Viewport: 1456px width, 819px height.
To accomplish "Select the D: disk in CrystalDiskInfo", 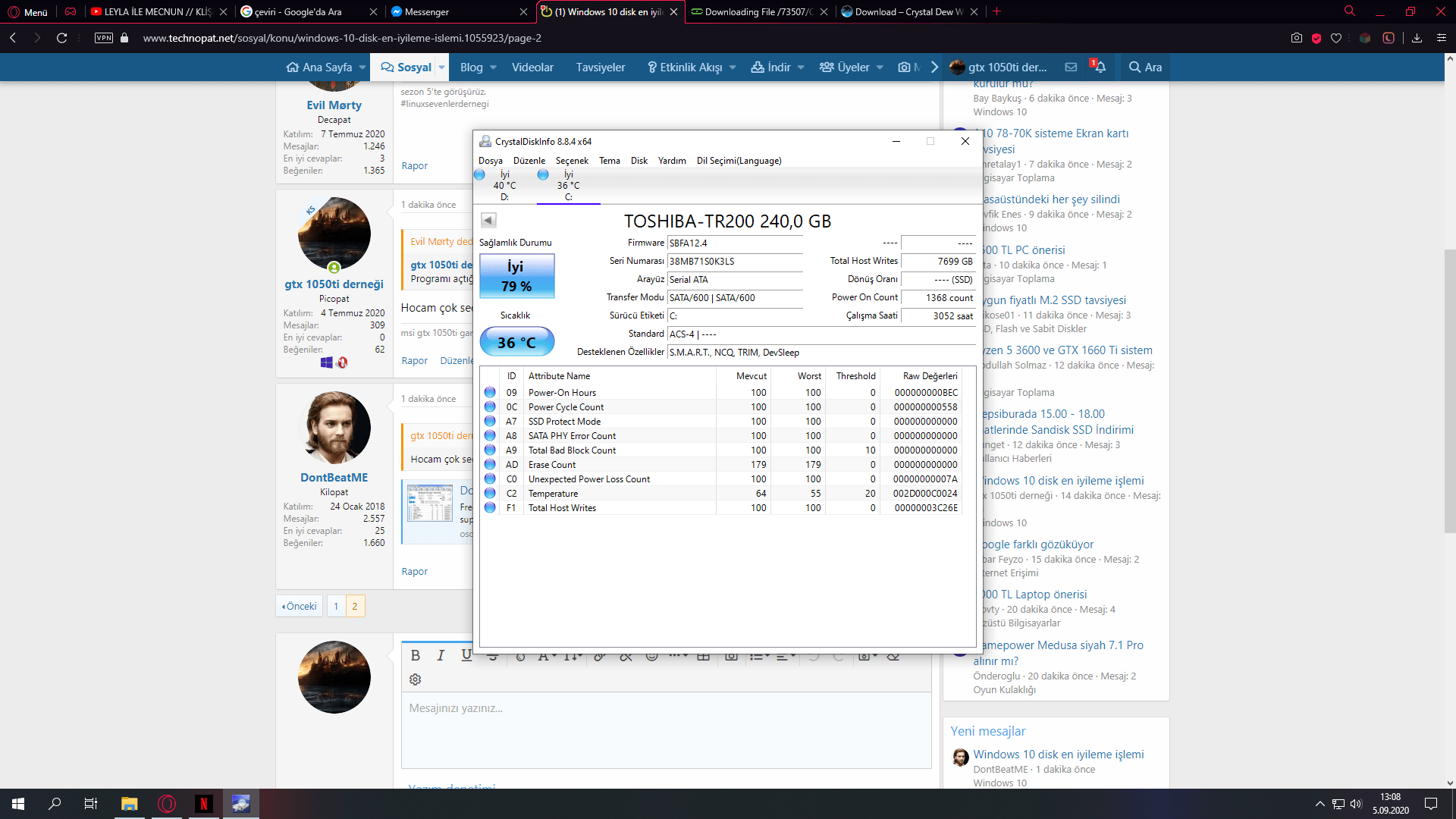I will click(x=504, y=186).
